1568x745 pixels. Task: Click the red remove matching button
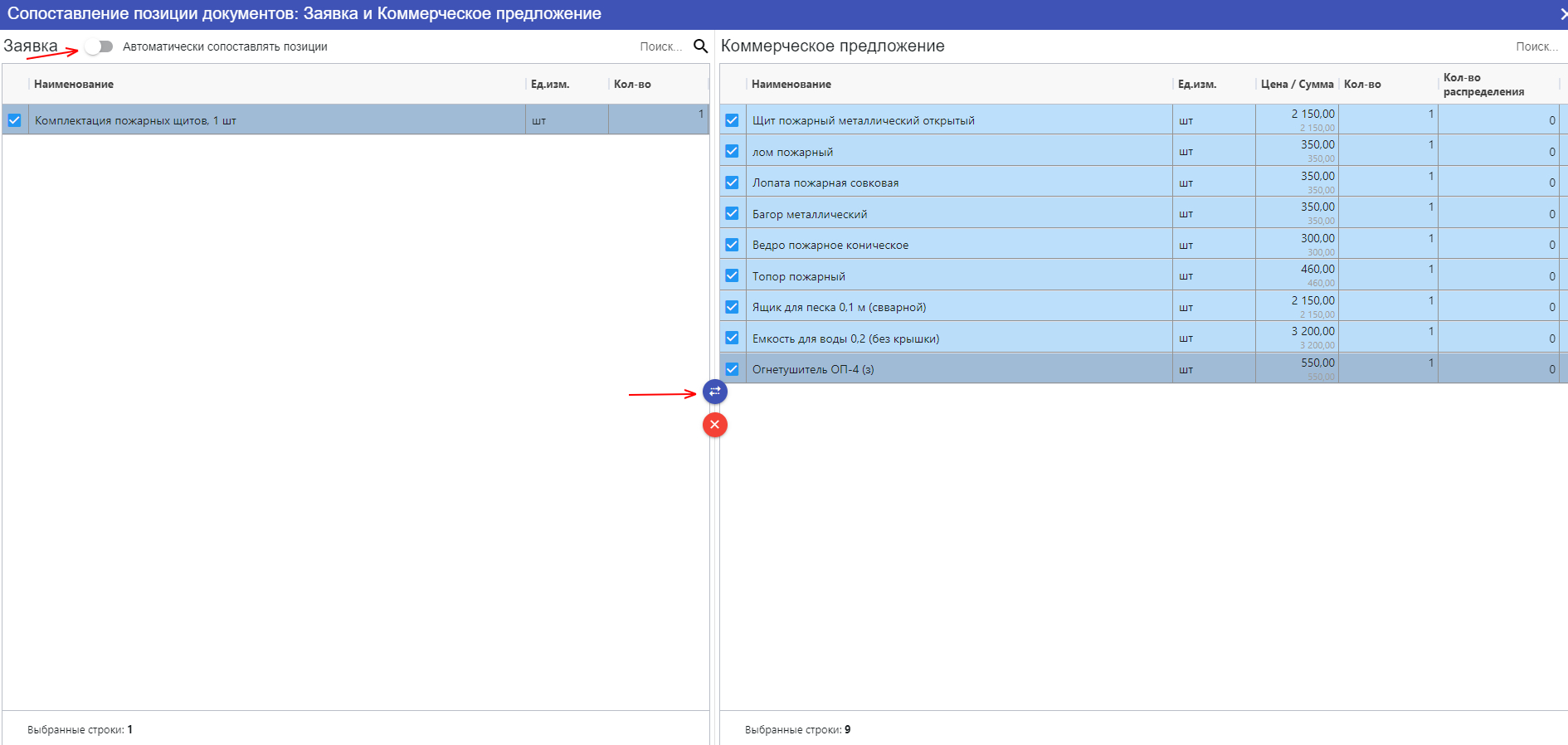click(x=715, y=425)
